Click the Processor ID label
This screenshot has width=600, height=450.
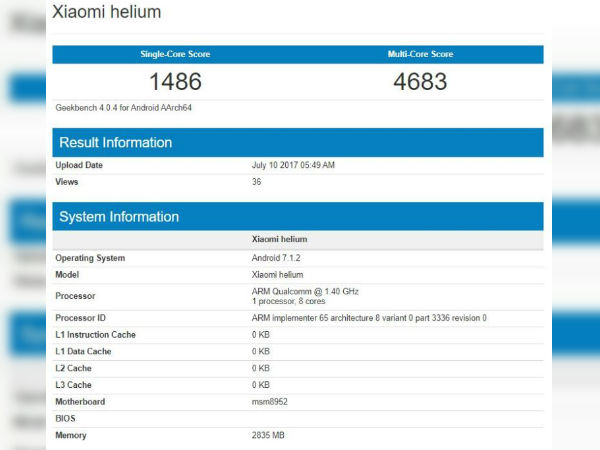pos(80,318)
